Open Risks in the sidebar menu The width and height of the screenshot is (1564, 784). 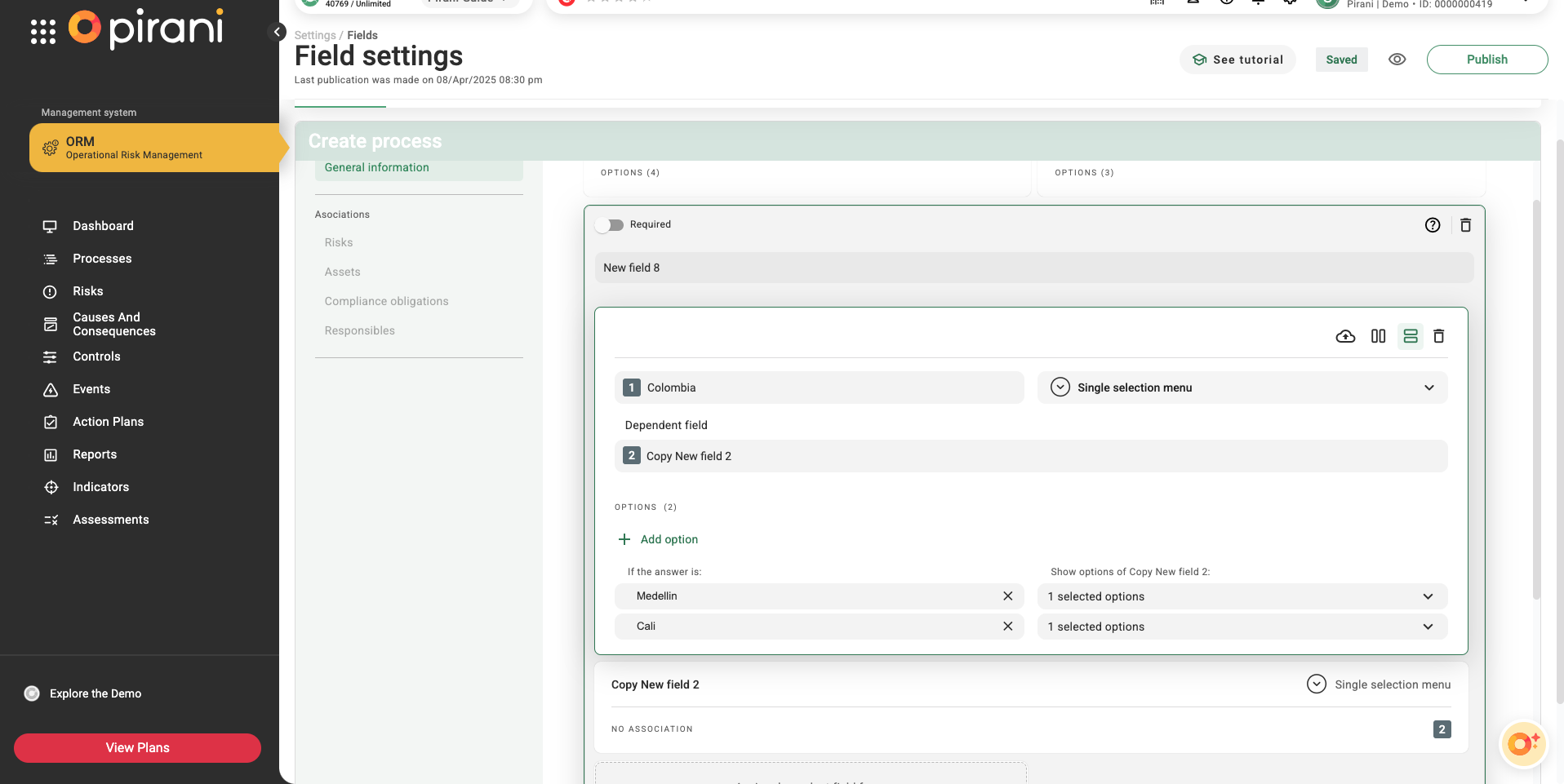[87, 291]
